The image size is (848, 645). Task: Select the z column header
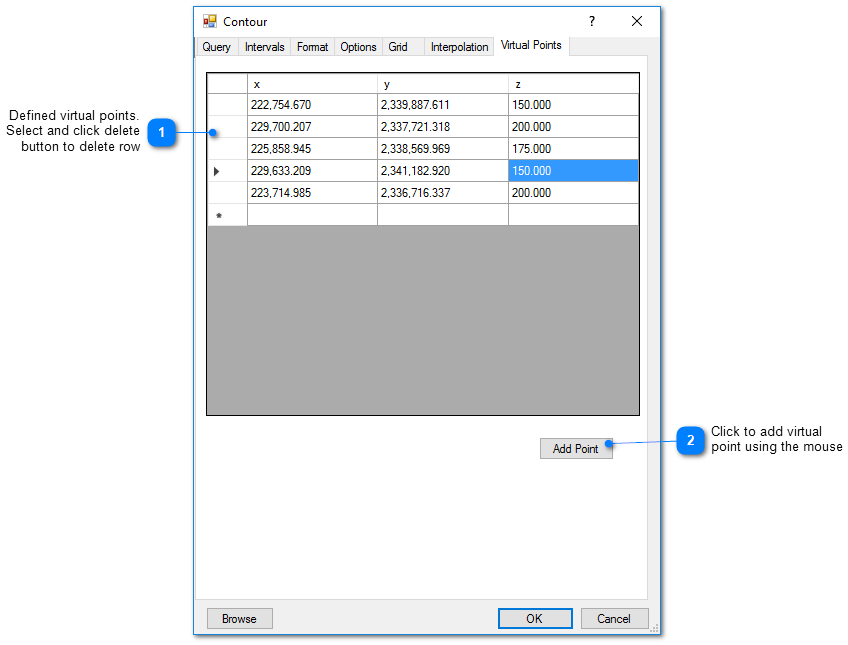click(x=573, y=83)
